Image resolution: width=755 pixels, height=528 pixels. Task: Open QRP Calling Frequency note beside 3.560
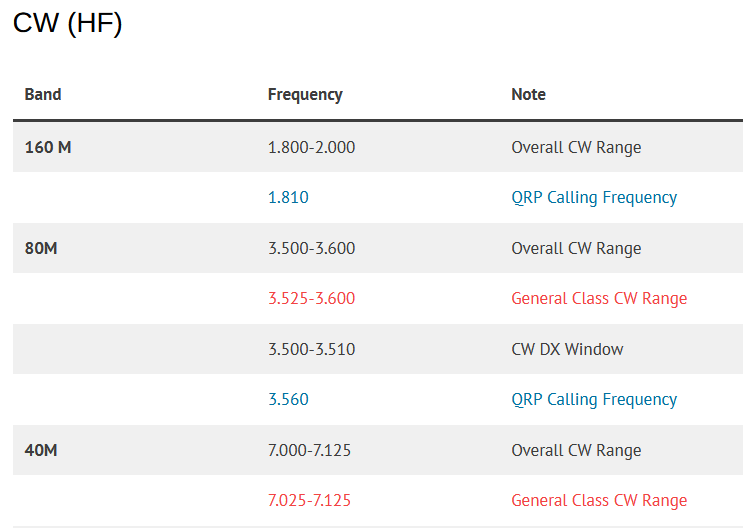(x=594, y=399)
